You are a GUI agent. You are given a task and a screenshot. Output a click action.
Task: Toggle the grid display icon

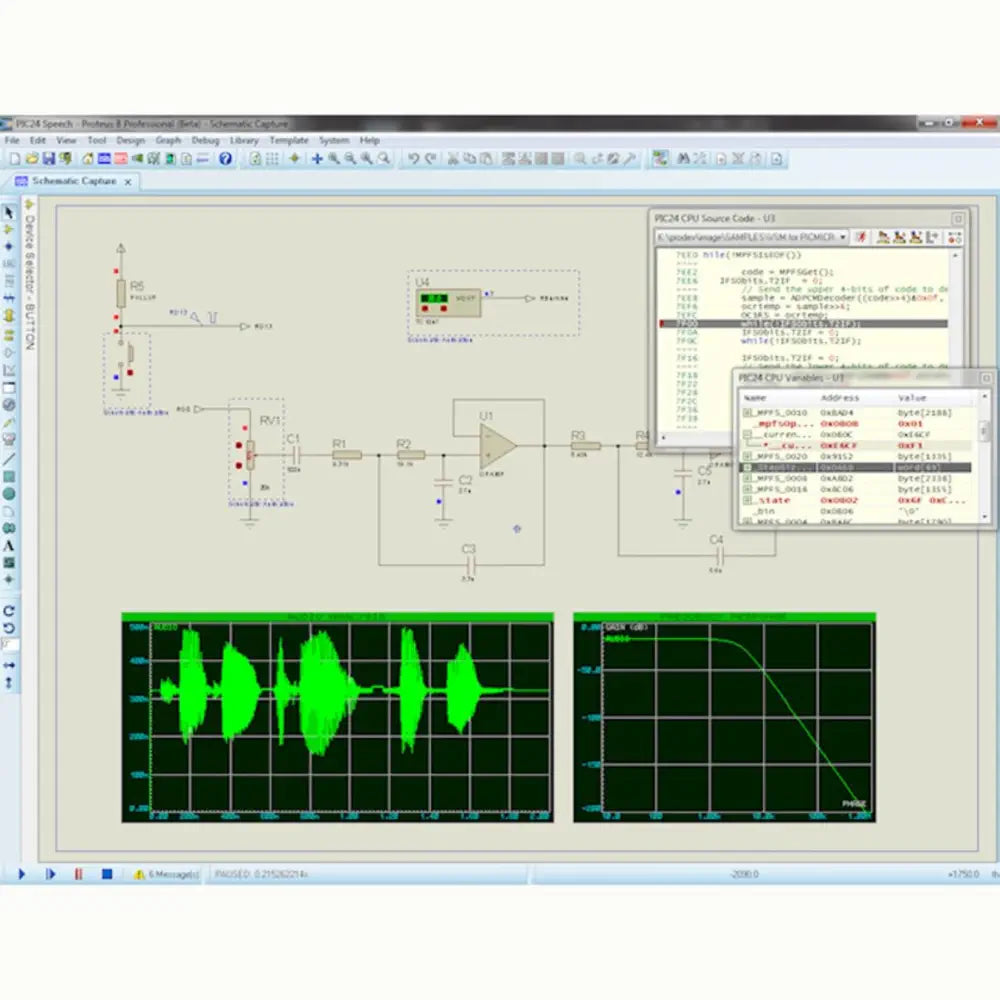272,158
